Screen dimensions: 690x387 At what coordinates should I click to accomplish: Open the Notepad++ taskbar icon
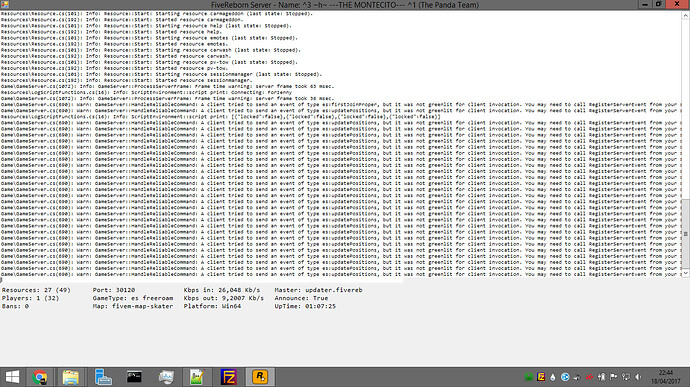(197, 377)
